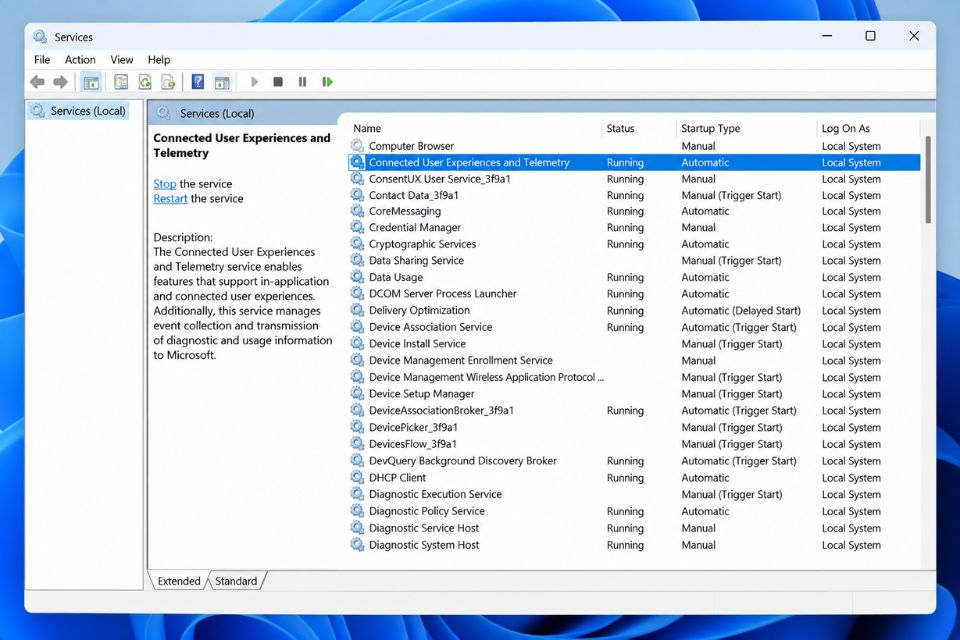Image resolution: width=960 pixels, height=640 pixels.
Task: Select Device Install Service row
Action: pos(634,344)
